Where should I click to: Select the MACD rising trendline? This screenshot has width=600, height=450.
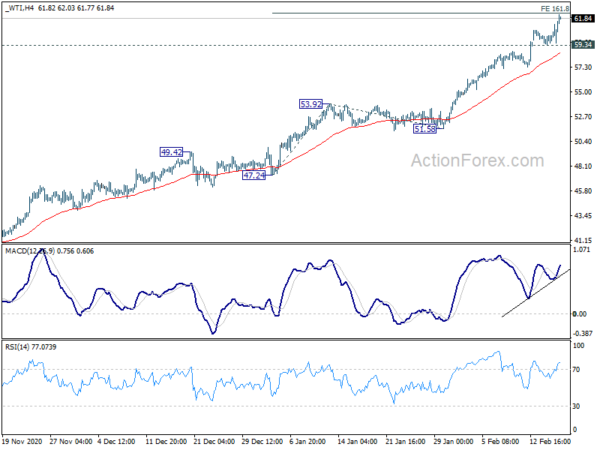click(536, 293)
